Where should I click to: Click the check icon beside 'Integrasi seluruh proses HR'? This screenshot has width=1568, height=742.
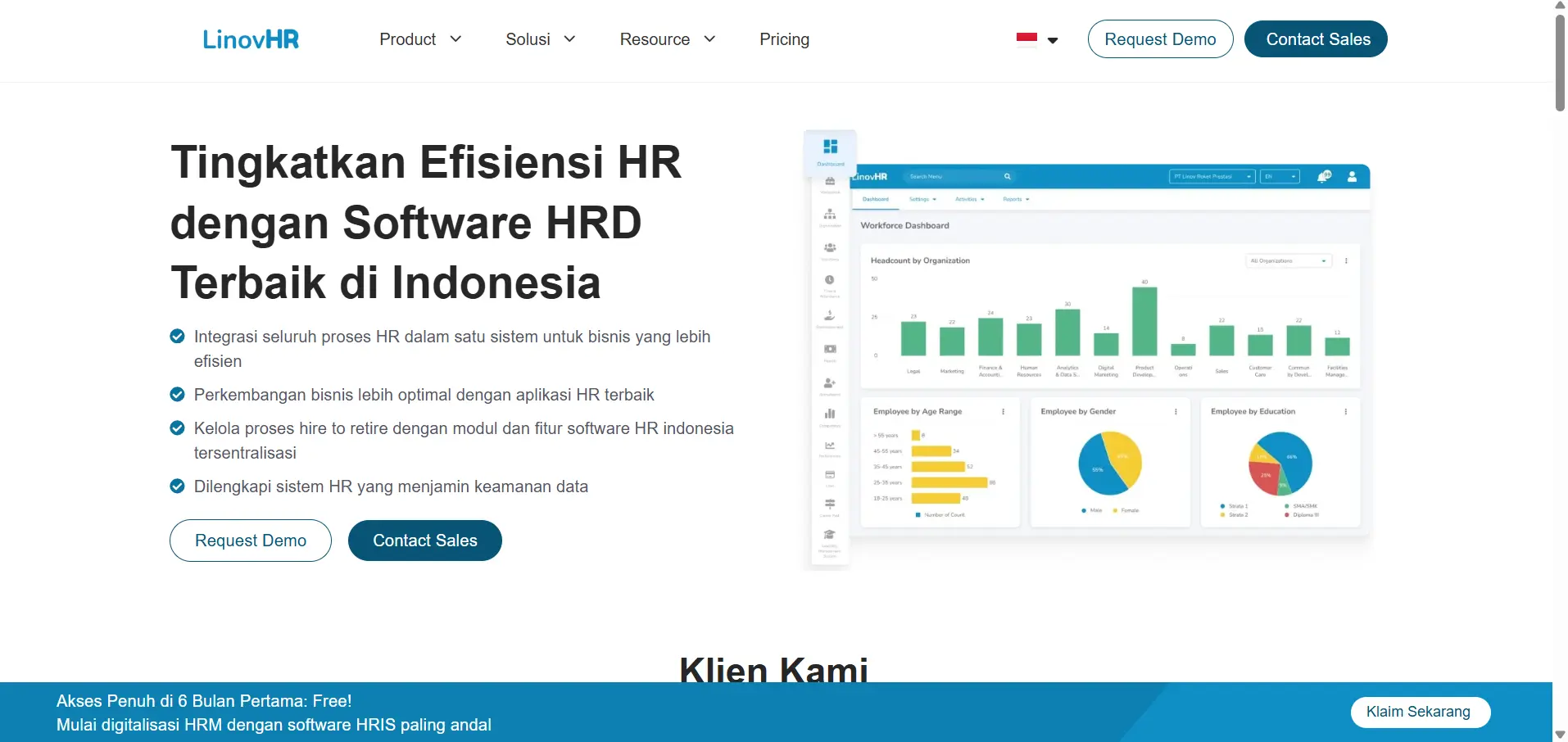coord(177,336)
